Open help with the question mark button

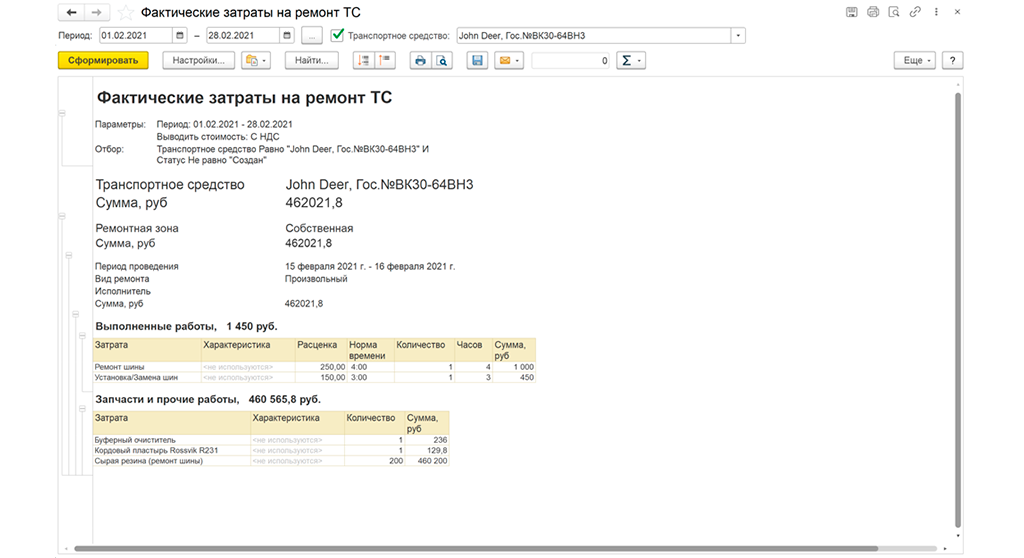tap(952, 60)
